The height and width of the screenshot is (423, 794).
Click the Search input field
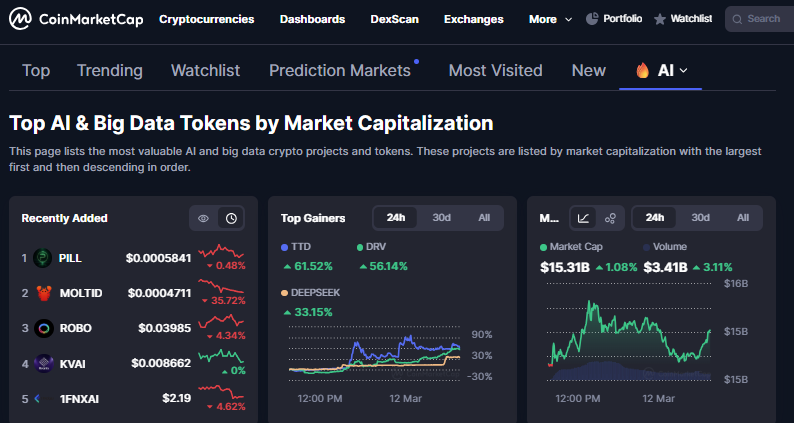point(764,19)
